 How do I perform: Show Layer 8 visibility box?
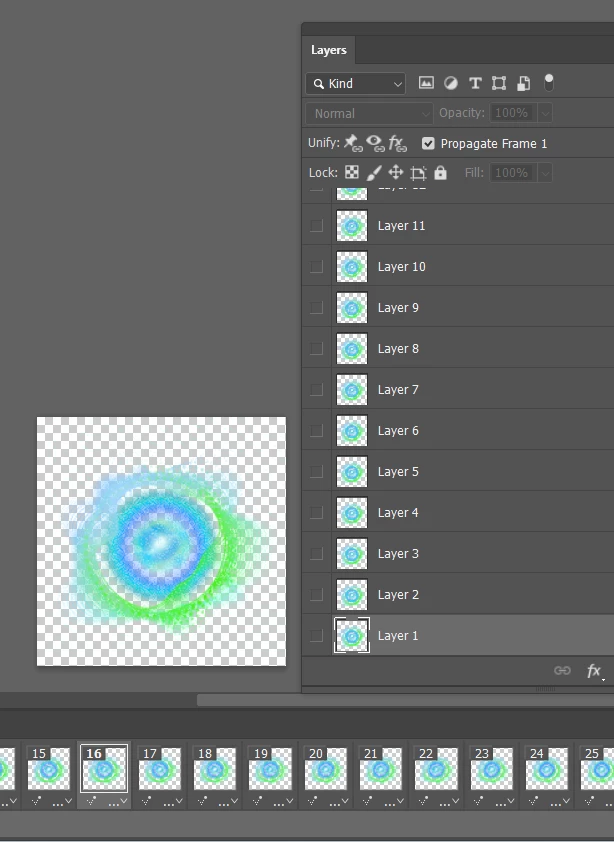pos(316,349)
